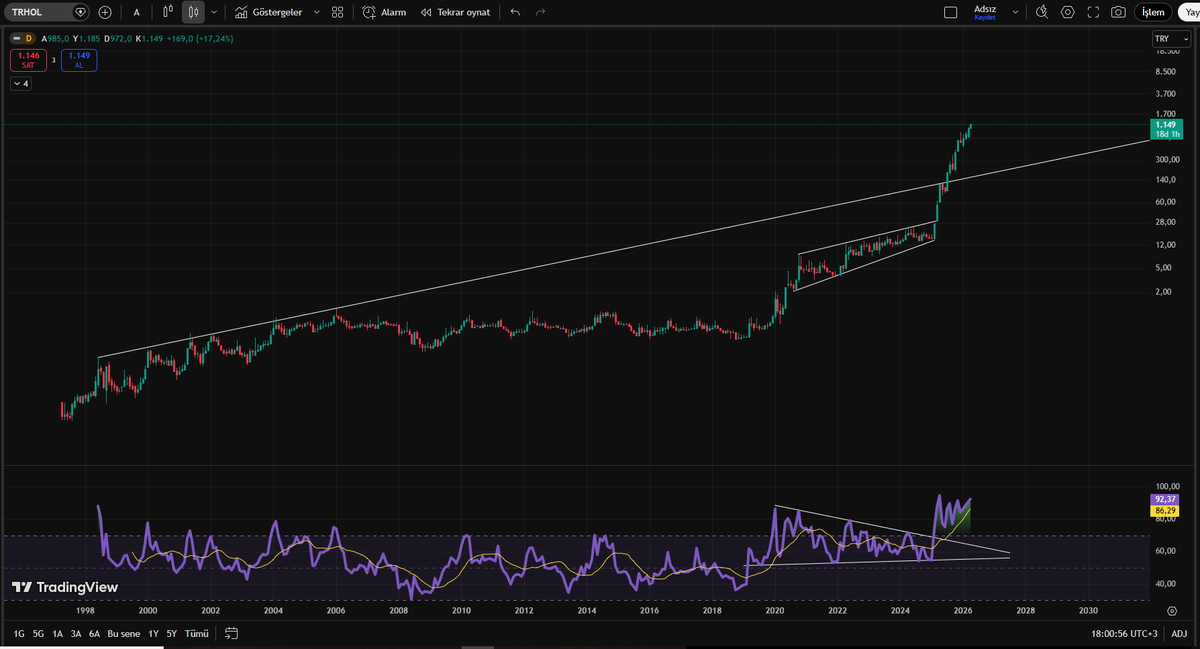The height and width of the screenshot is (649, 1200).
Task: Open the TRHOL symbol search box
Action: point(49,12)
